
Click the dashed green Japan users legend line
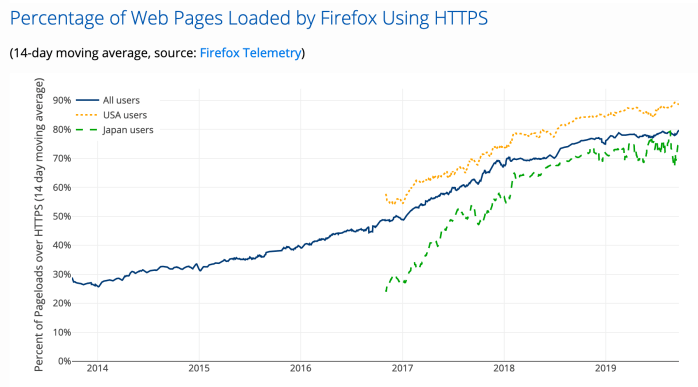click(87, 130)
